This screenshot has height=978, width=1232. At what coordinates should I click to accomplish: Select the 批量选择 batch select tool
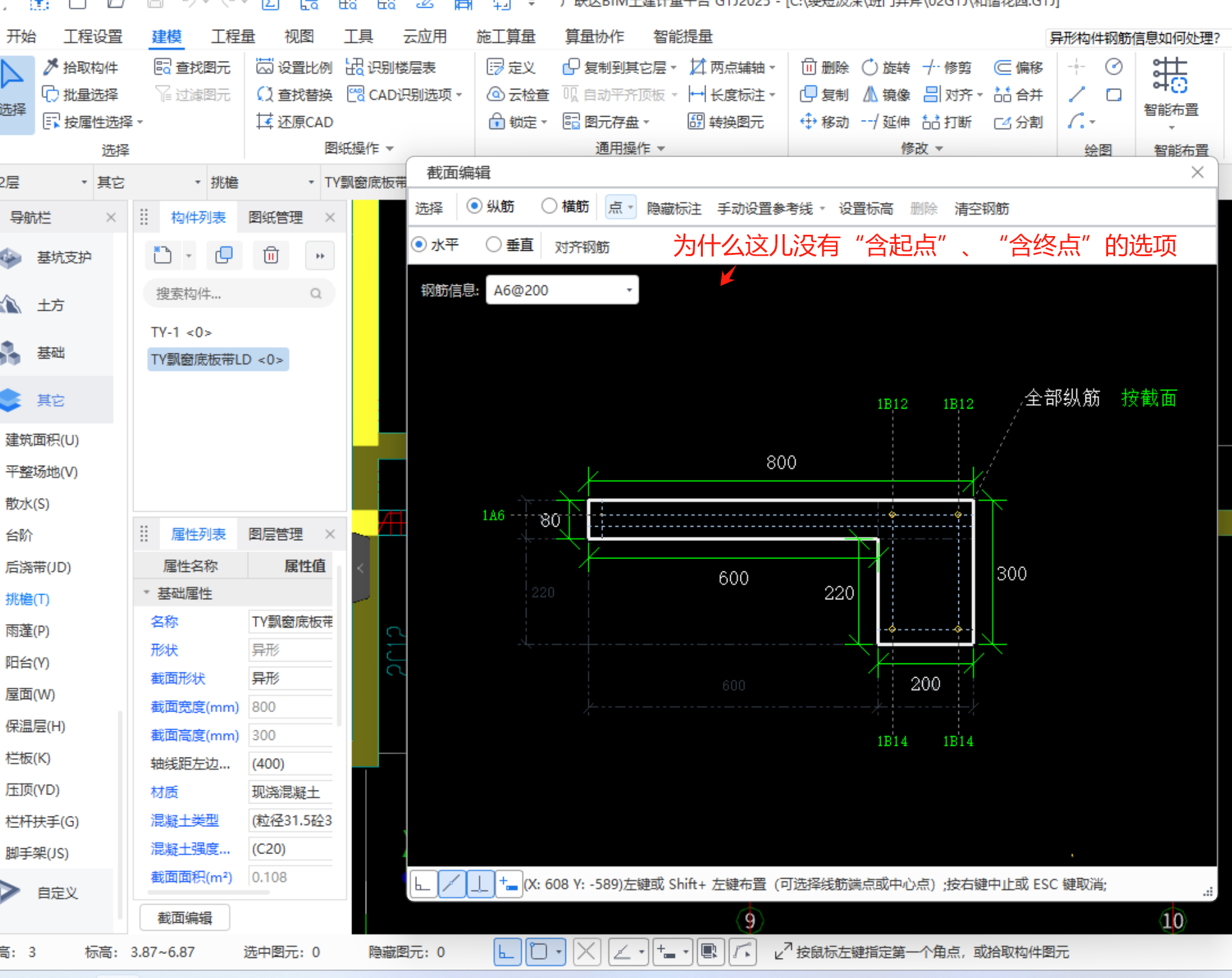point(81,95)
